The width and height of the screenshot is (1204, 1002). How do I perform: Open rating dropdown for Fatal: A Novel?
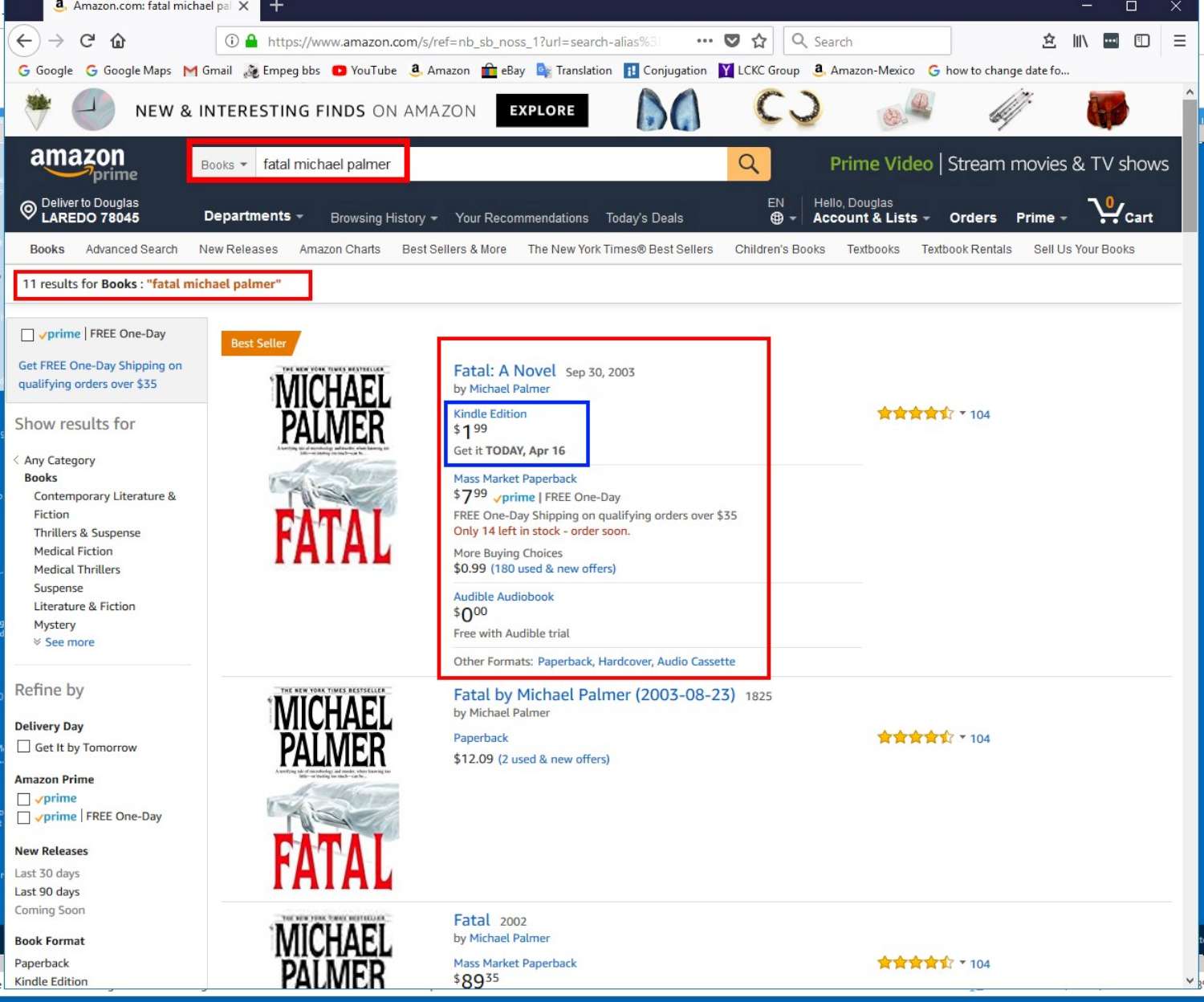click(x=962, y=414)
